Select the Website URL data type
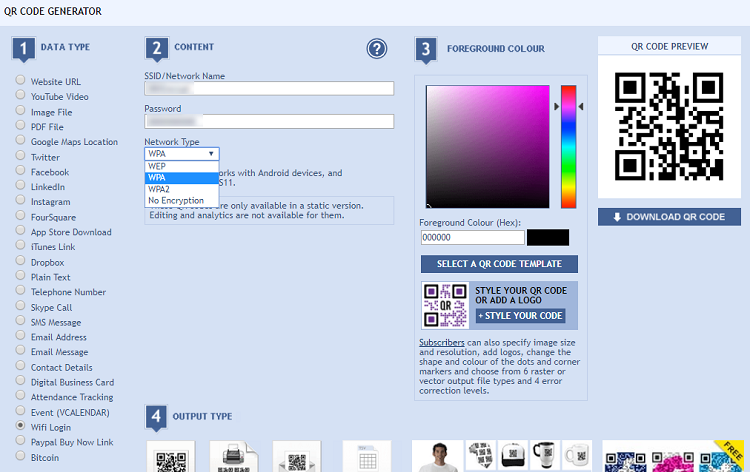The image size is (750, 472). 20,80
